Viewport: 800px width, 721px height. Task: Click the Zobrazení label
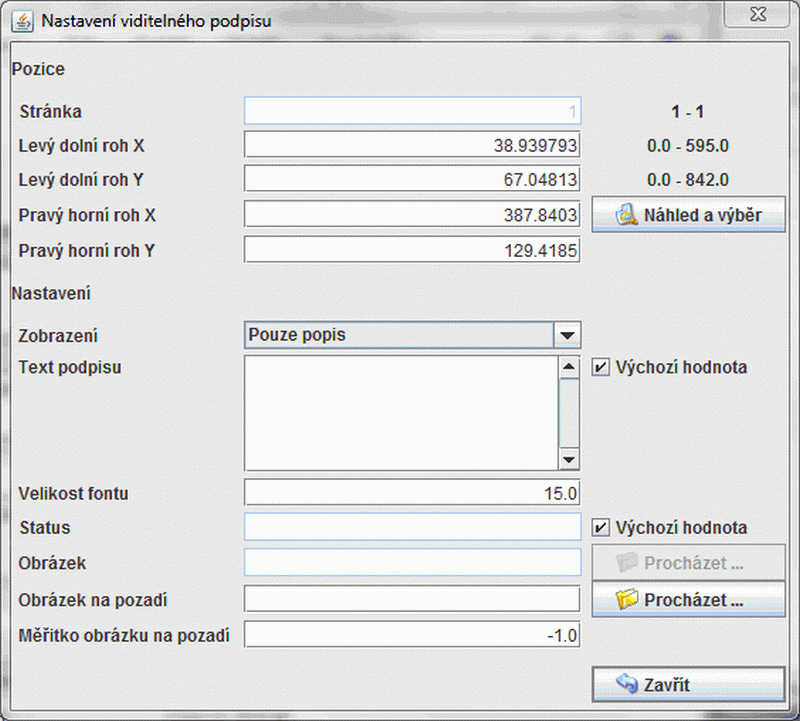[x=58, y=336]
